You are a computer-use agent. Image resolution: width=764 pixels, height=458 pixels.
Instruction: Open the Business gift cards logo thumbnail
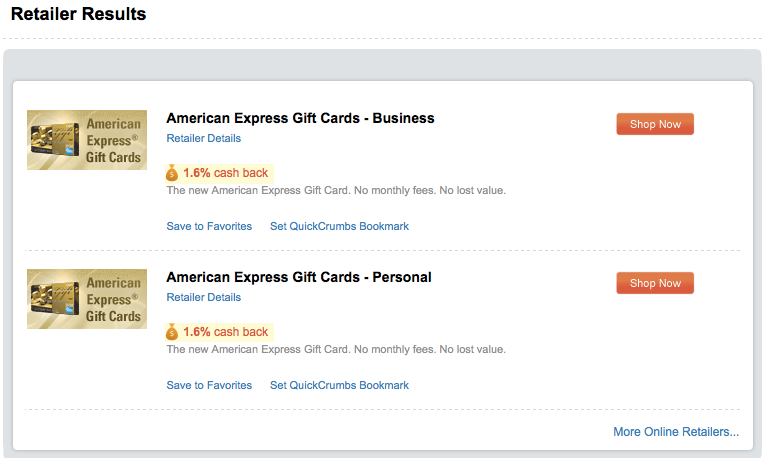(87, 140)
